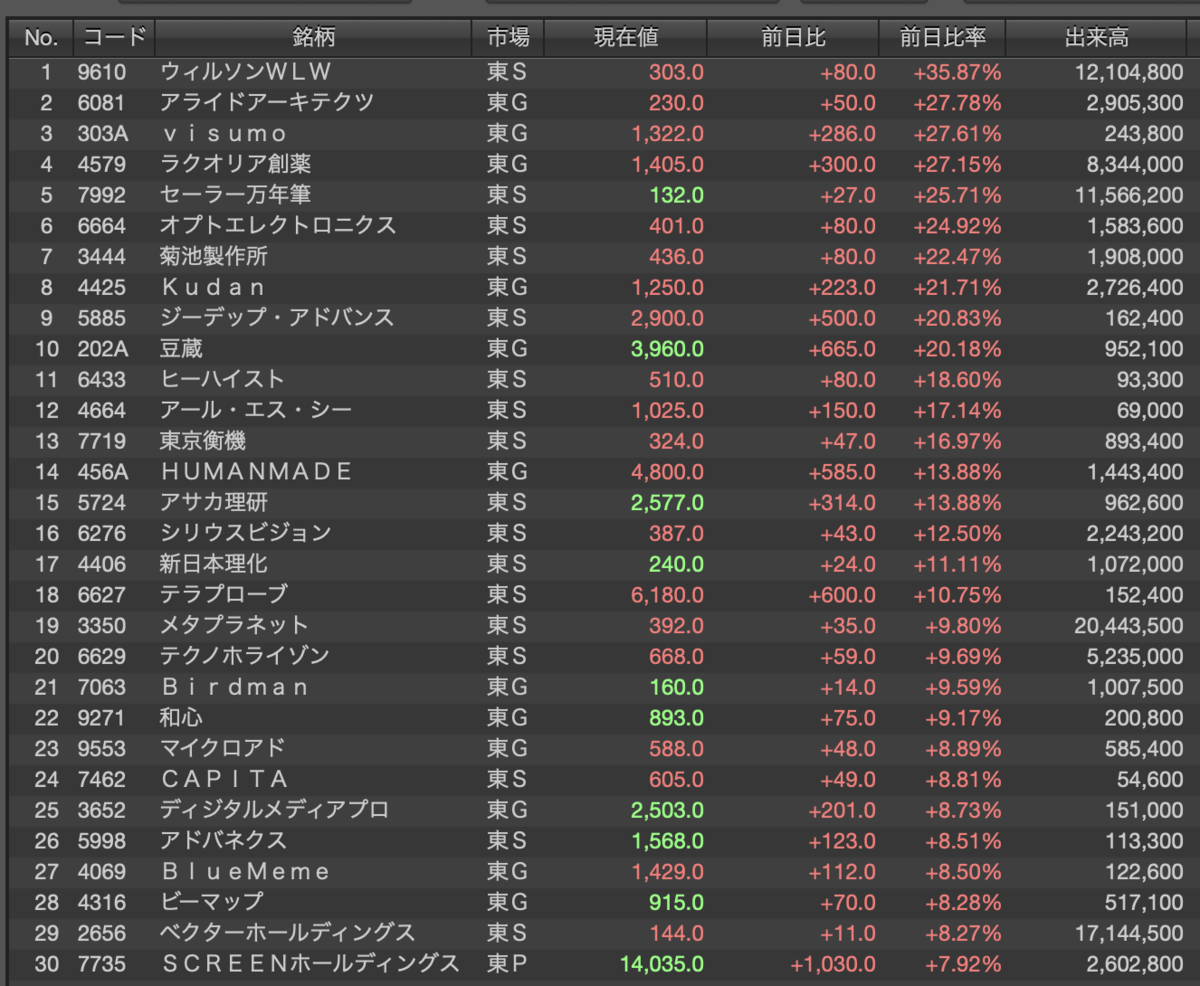This screenshot has height=986, width=1200.
Task: Select 新日本理化 stock name
Action: coord(214,564)
